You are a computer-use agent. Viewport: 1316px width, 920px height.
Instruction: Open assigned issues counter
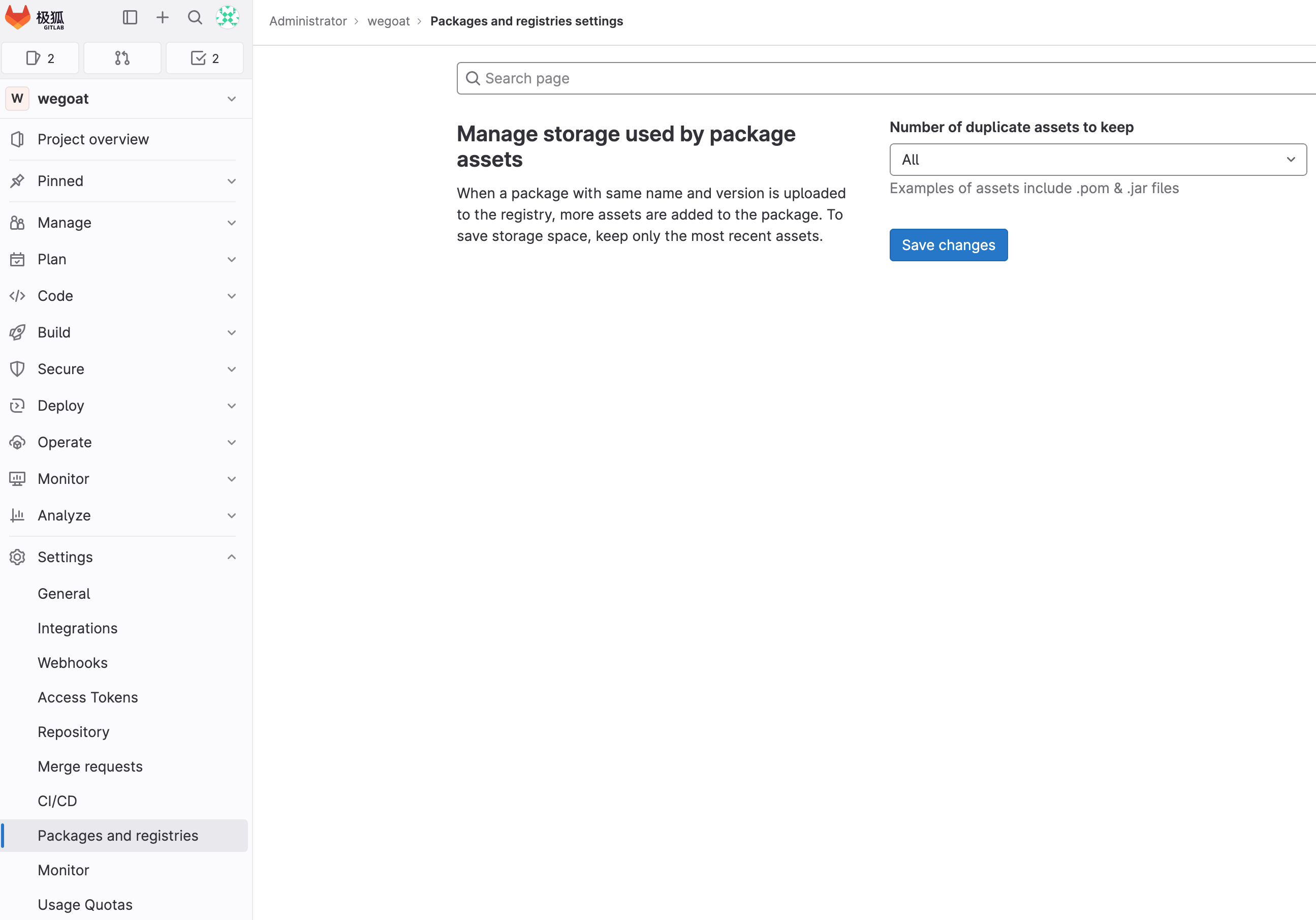point(40,58)
